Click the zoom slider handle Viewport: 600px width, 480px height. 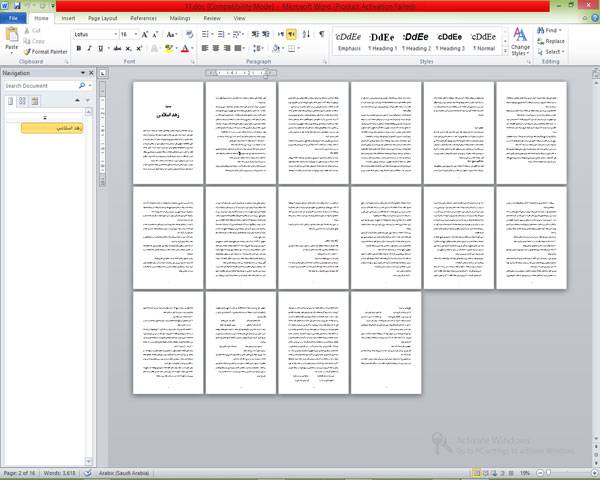pyautogui.click(x=548, y=473)
